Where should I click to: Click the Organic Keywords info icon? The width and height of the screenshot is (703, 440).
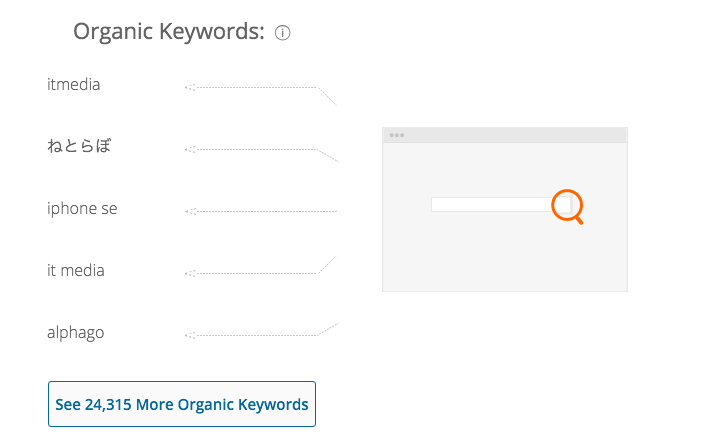(x=282, y=33)
